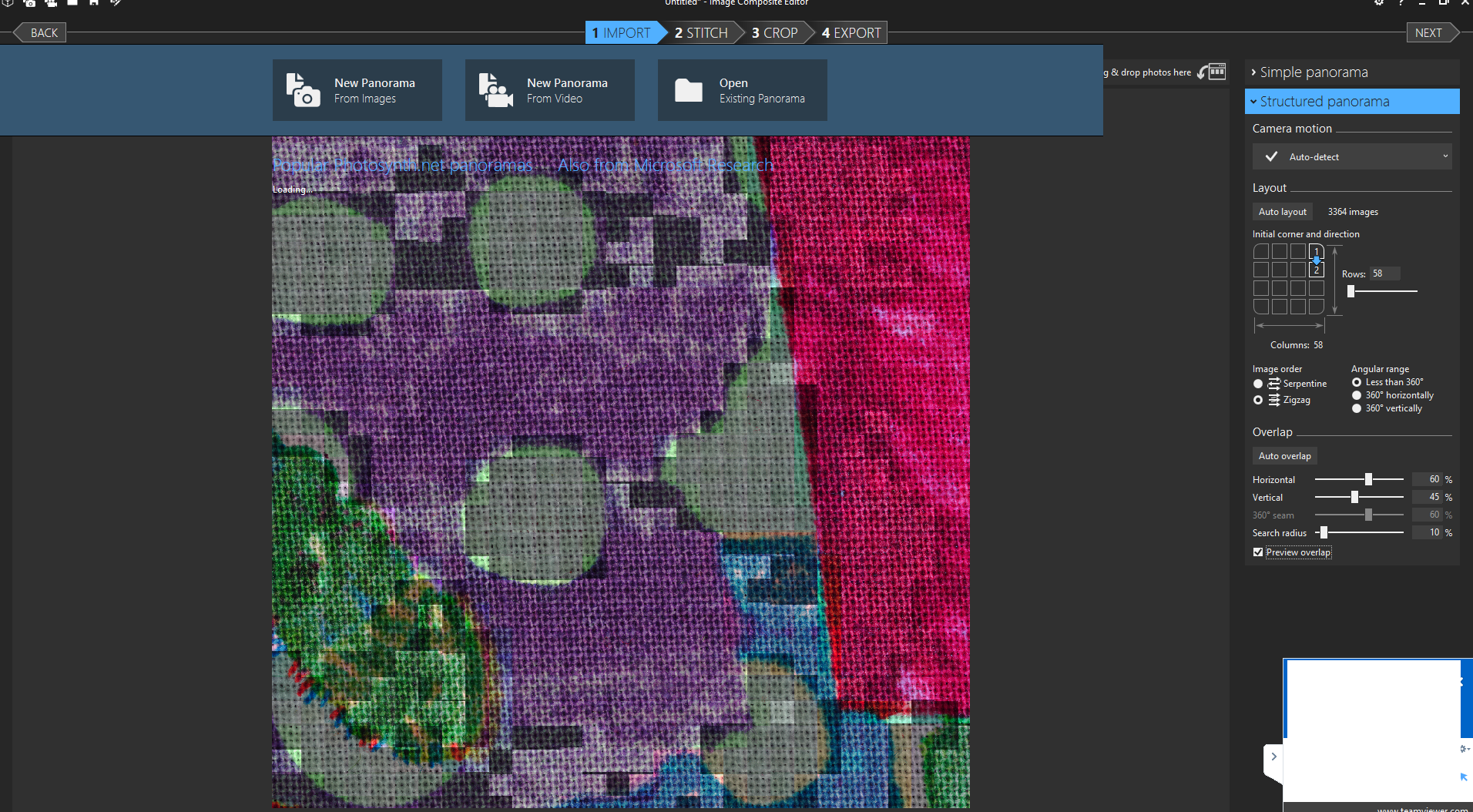This screenshot has height=812, width=1473.
Task: Click the drag & drop photos icon
Action: pyautogui.click(x=1213, y=72)
